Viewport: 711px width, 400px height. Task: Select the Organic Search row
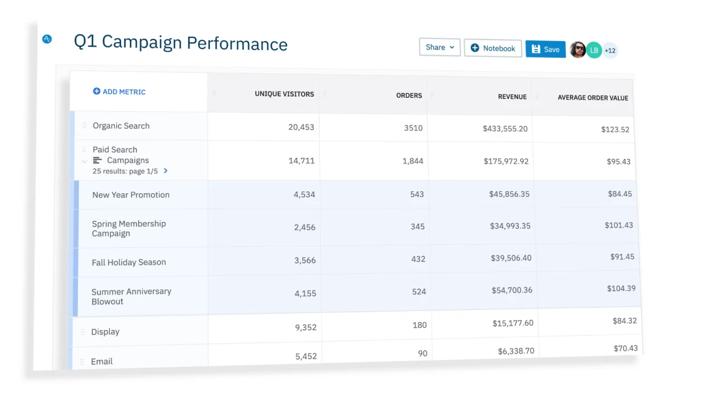(121, 126)
